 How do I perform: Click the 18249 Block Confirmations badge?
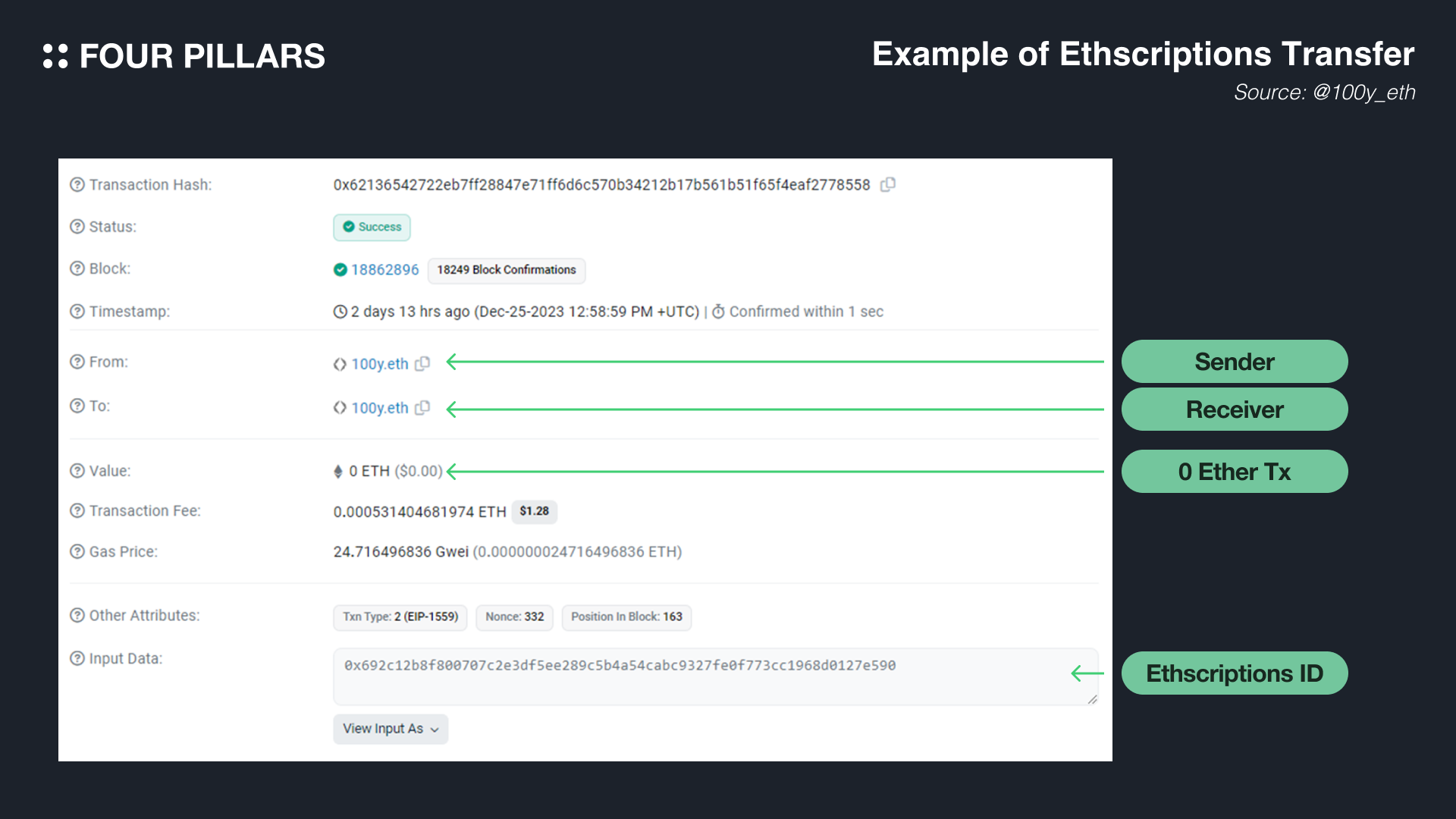coord(506,270)
